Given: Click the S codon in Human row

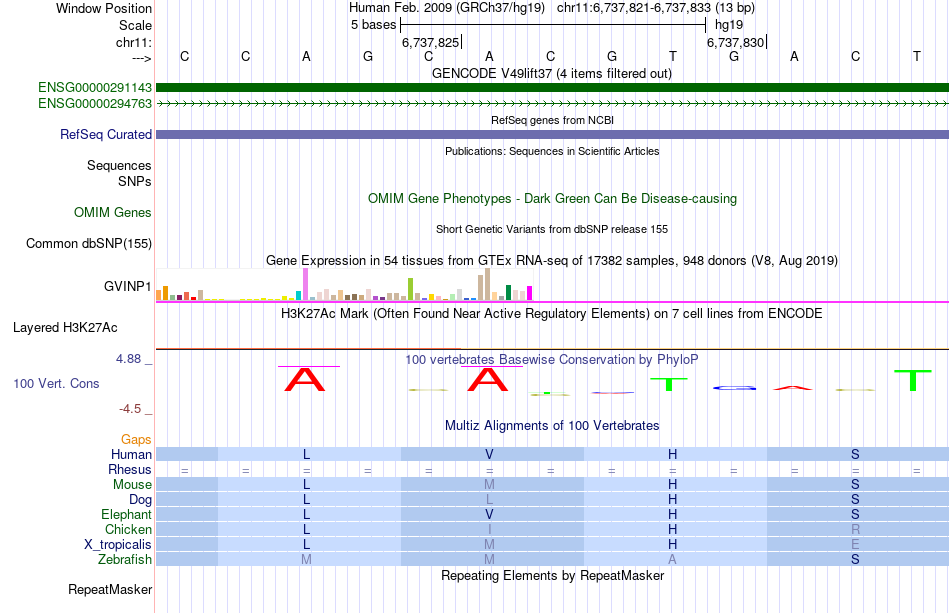Looking at the screenshot, I should tap(855, 454).
